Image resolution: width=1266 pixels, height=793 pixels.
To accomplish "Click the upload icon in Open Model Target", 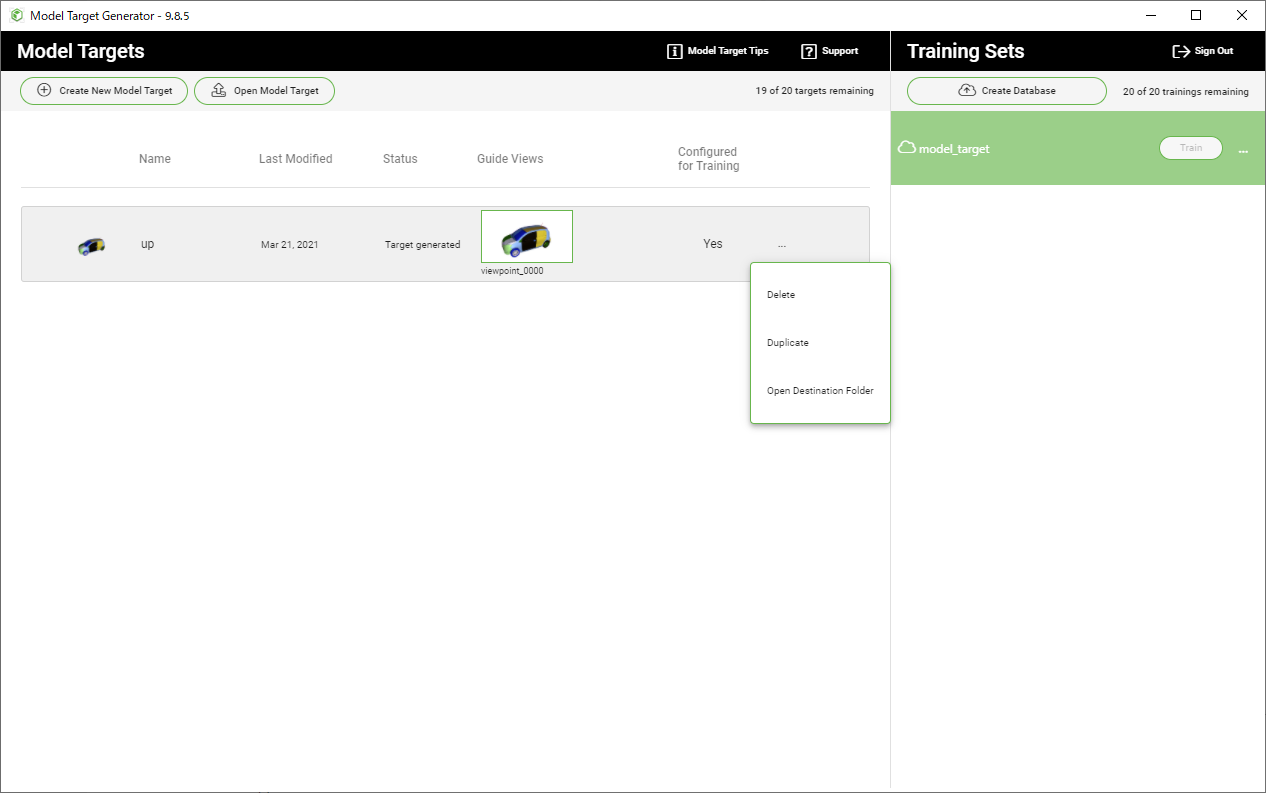I will (218, 90).
